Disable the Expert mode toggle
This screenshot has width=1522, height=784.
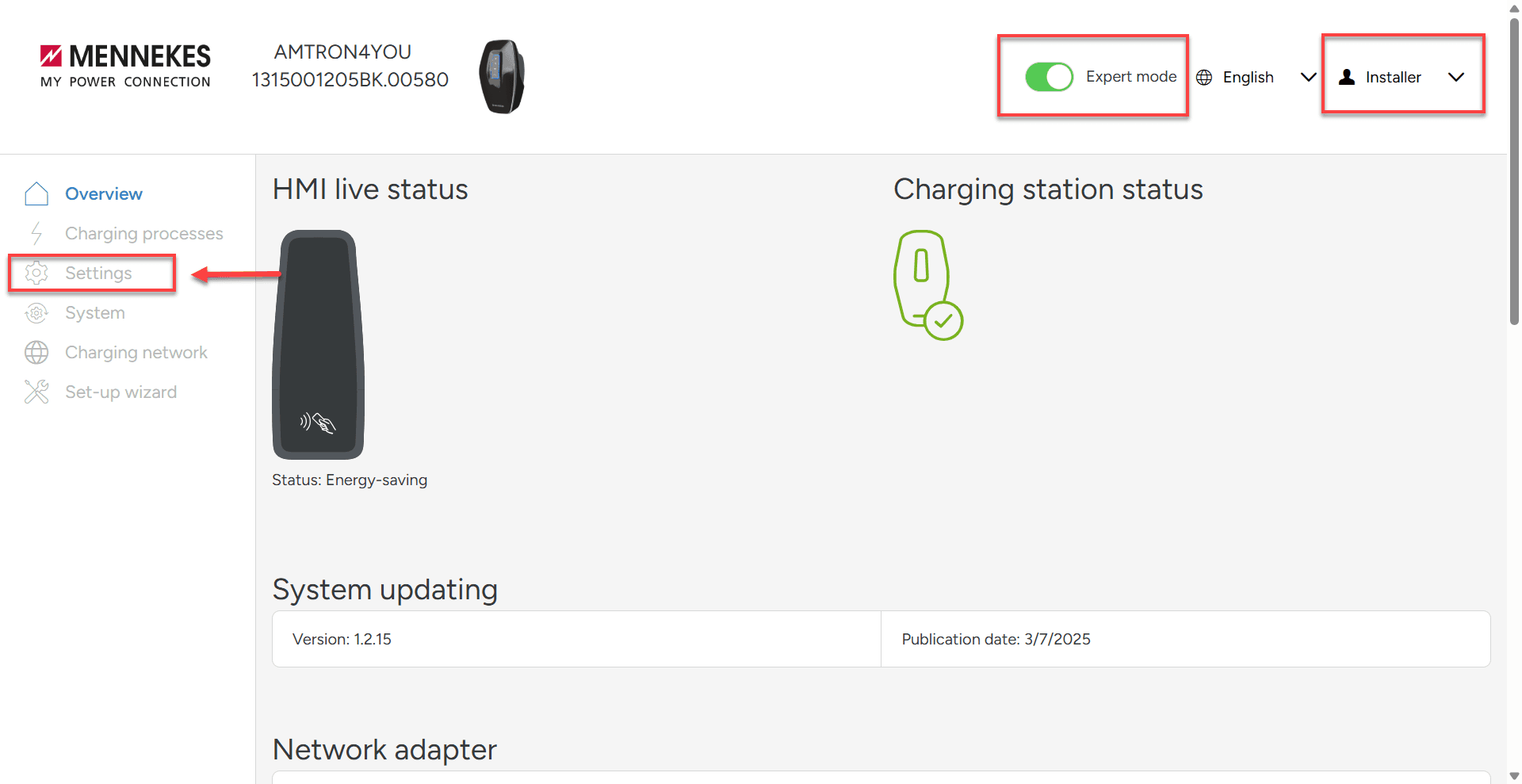1049,77
